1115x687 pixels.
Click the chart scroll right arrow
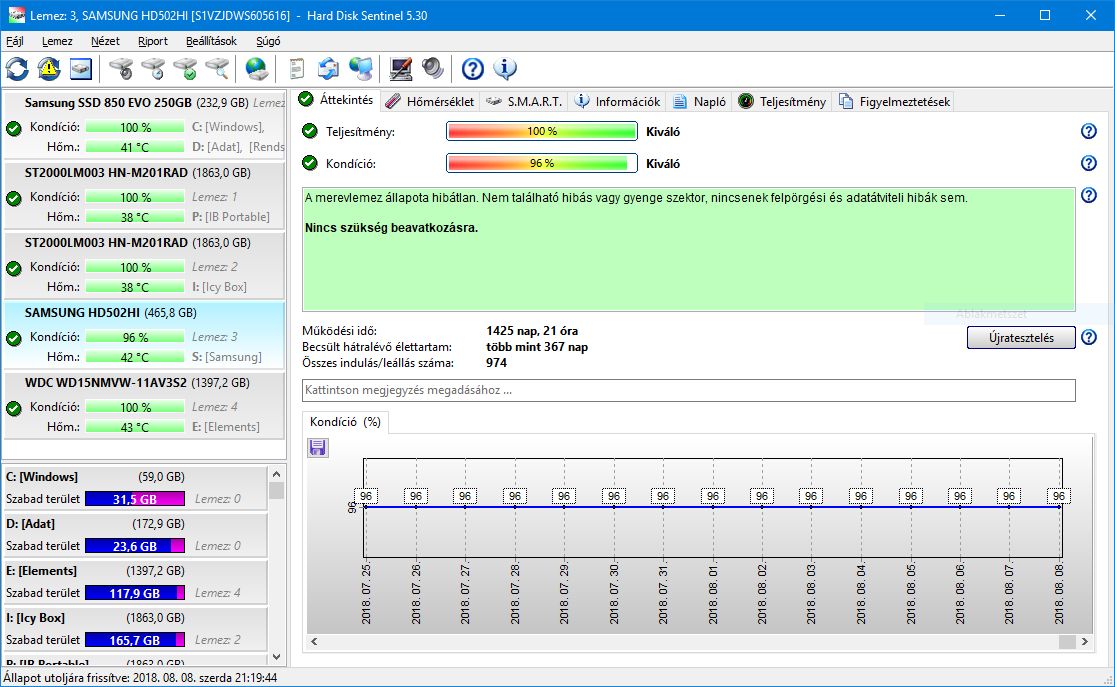coord(1084,641)
